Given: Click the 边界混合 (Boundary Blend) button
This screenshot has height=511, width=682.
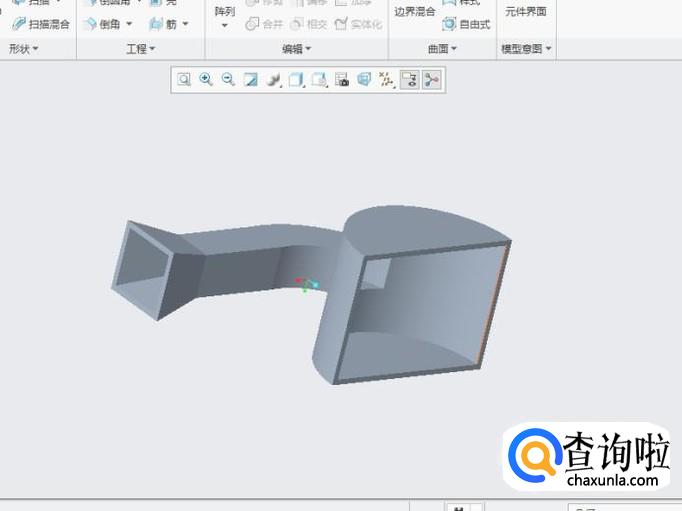Looking at the screenshot, I should (x=415, y=12).
